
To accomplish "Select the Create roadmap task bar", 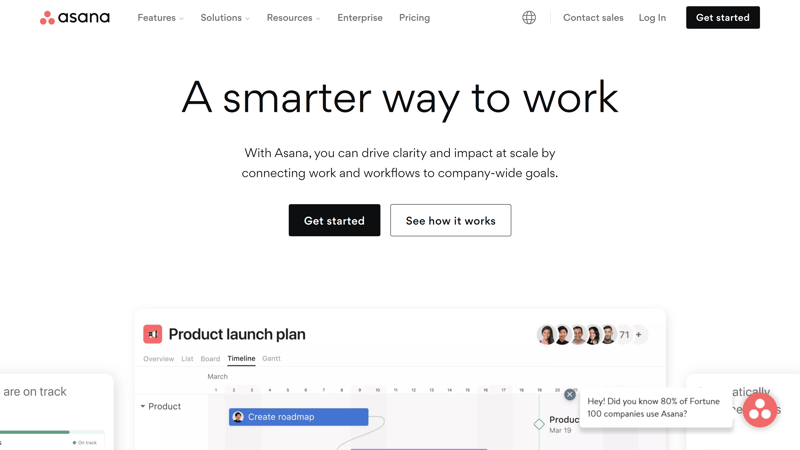I will point(298,417).
